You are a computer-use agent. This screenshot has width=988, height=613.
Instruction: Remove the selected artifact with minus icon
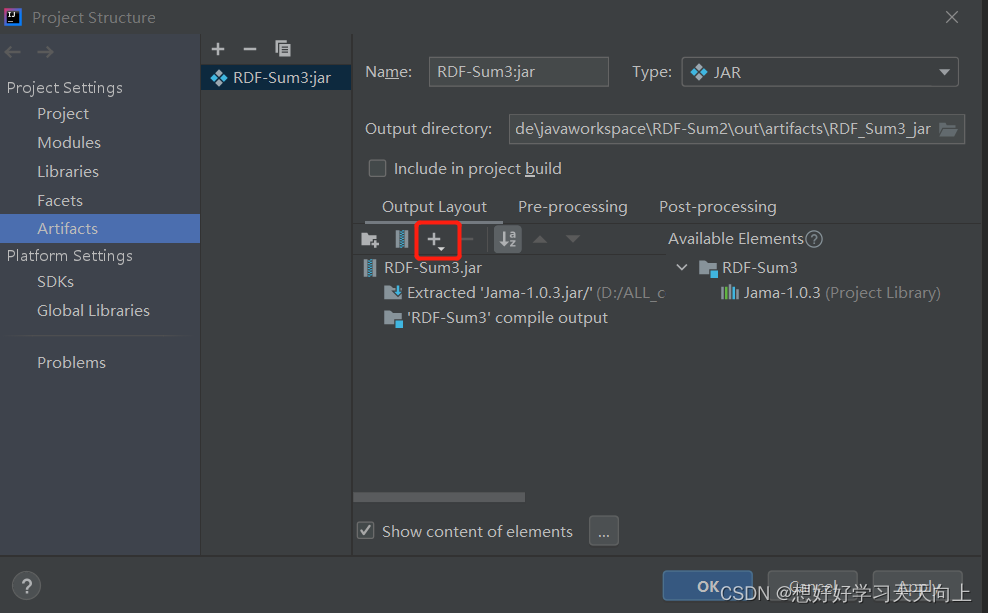(x=250, y=49)
